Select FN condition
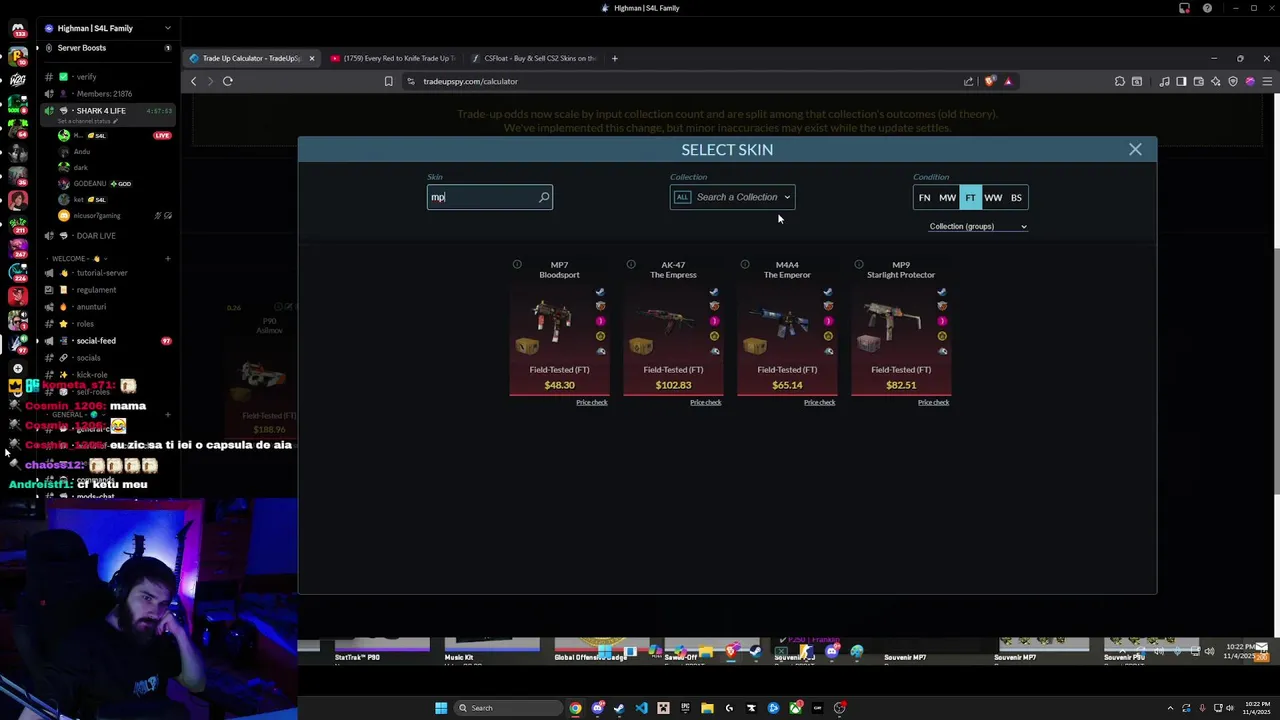Screen dimensions: 1280x720 pyautogui.click(x=924, y=198)
